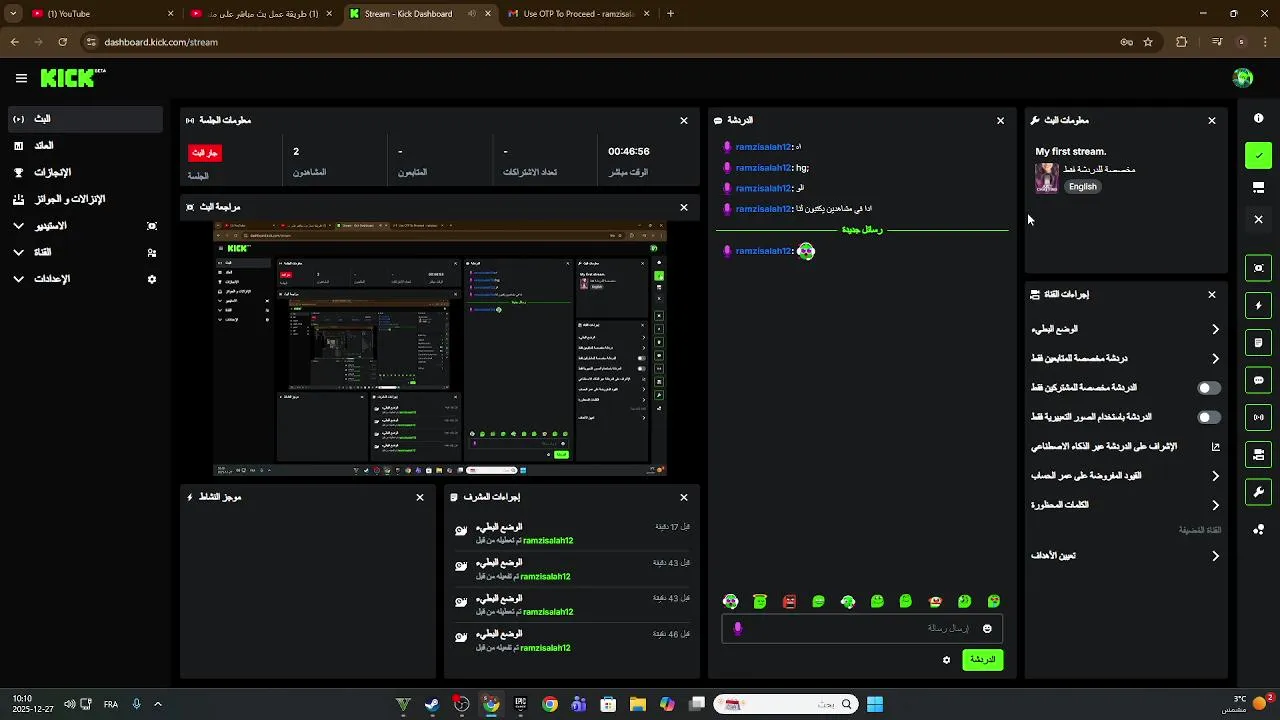Screen dimensions: 1280x720
Task: Click the studio camera icon in left sidebar
Action: click(152, 226)
